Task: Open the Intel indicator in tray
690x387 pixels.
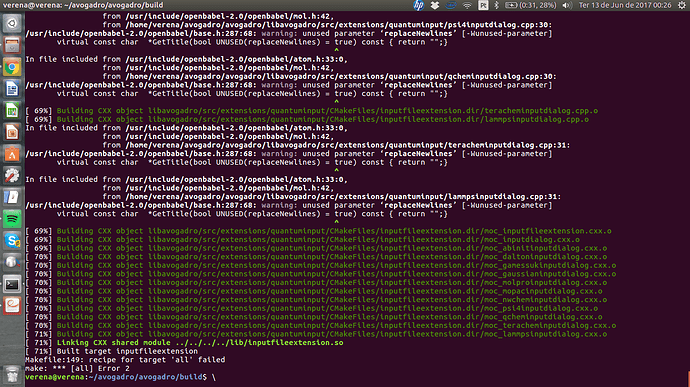Action: pyautogui.click(x=451, y=5)
